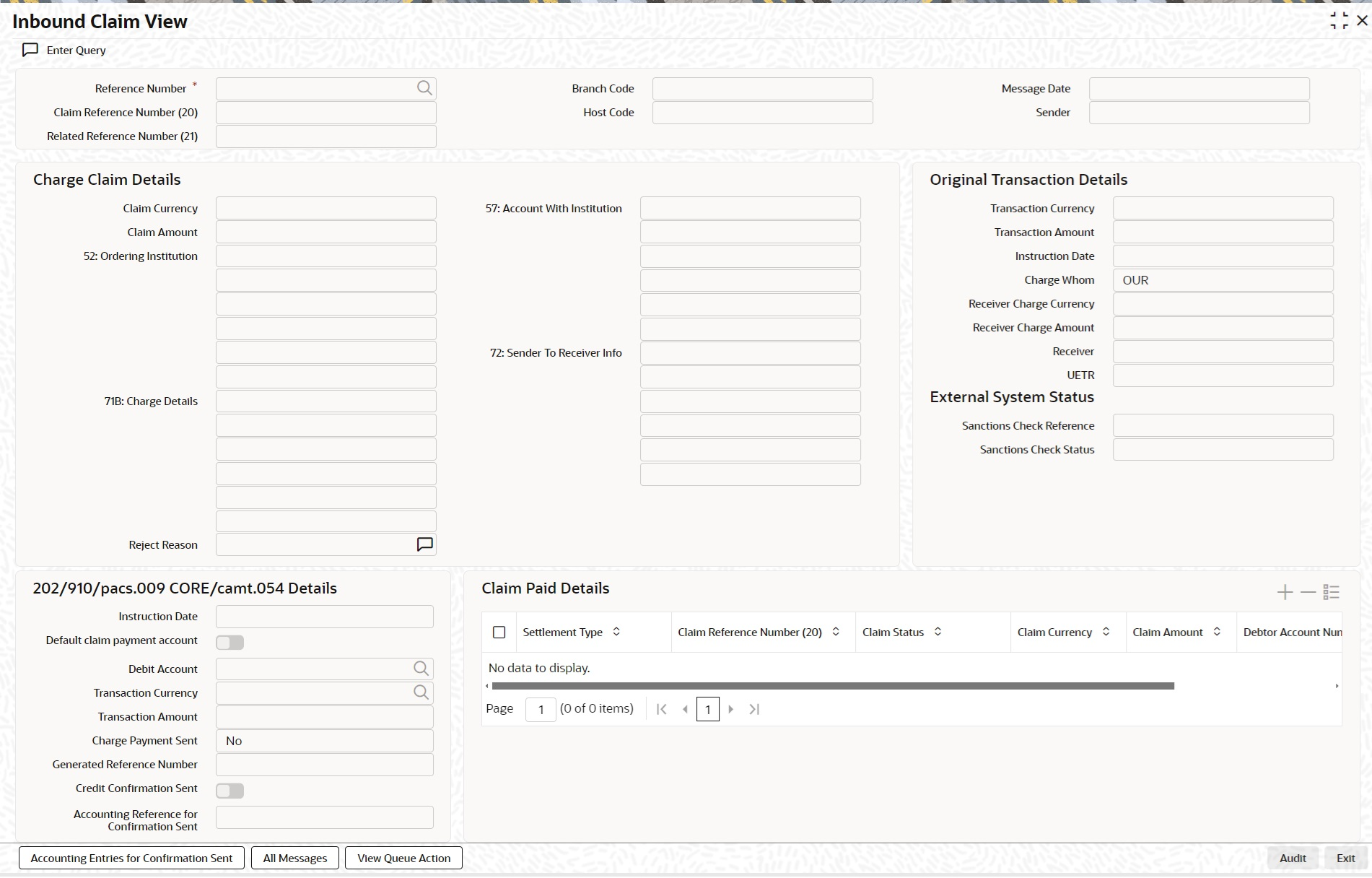Close the Inbound Claim View window
The height and width of the screenshot is (878, 1372).
1362,21
